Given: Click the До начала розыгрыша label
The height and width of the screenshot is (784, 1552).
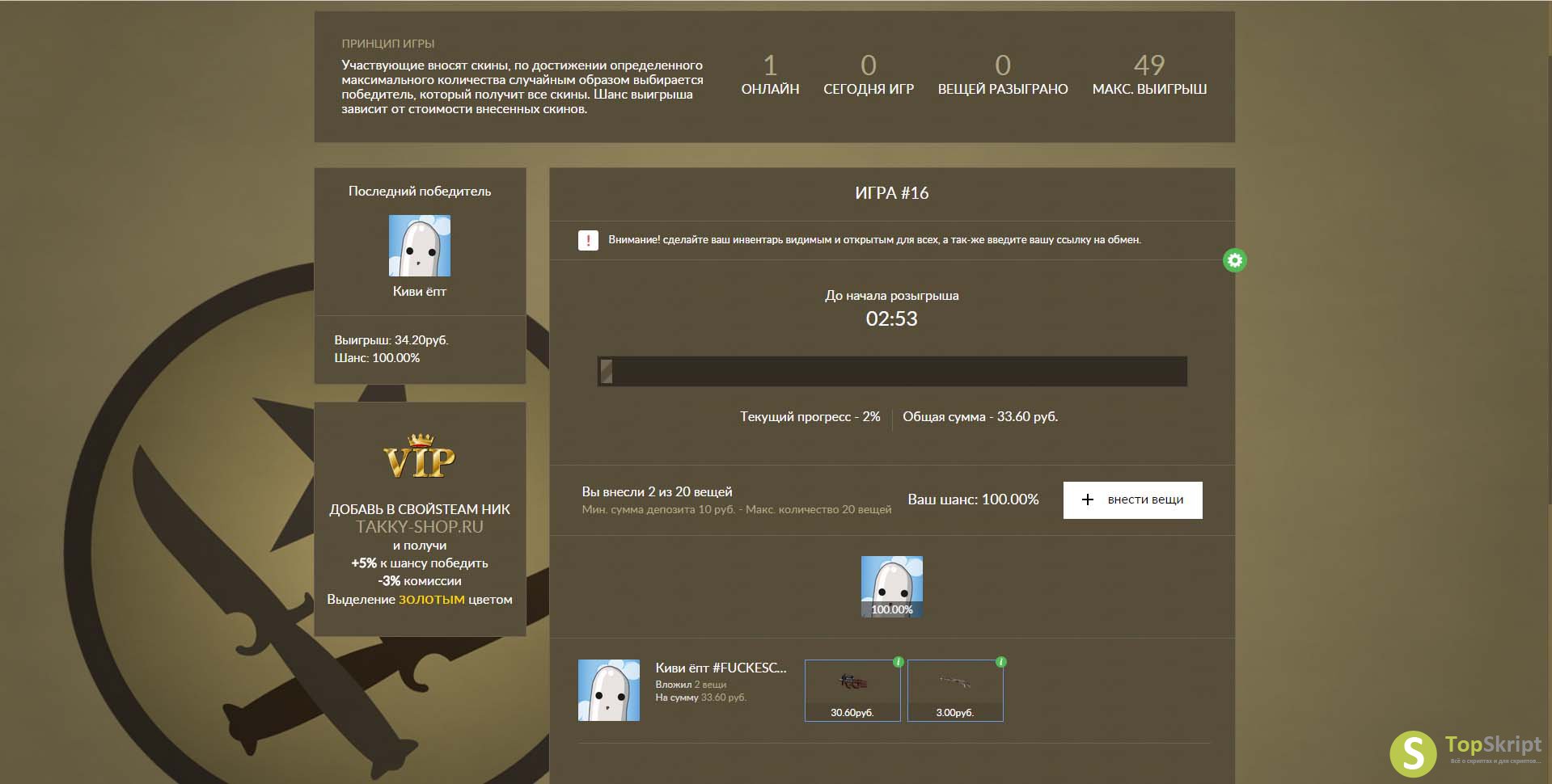Looking at the screenshot, I should [891, 296].
